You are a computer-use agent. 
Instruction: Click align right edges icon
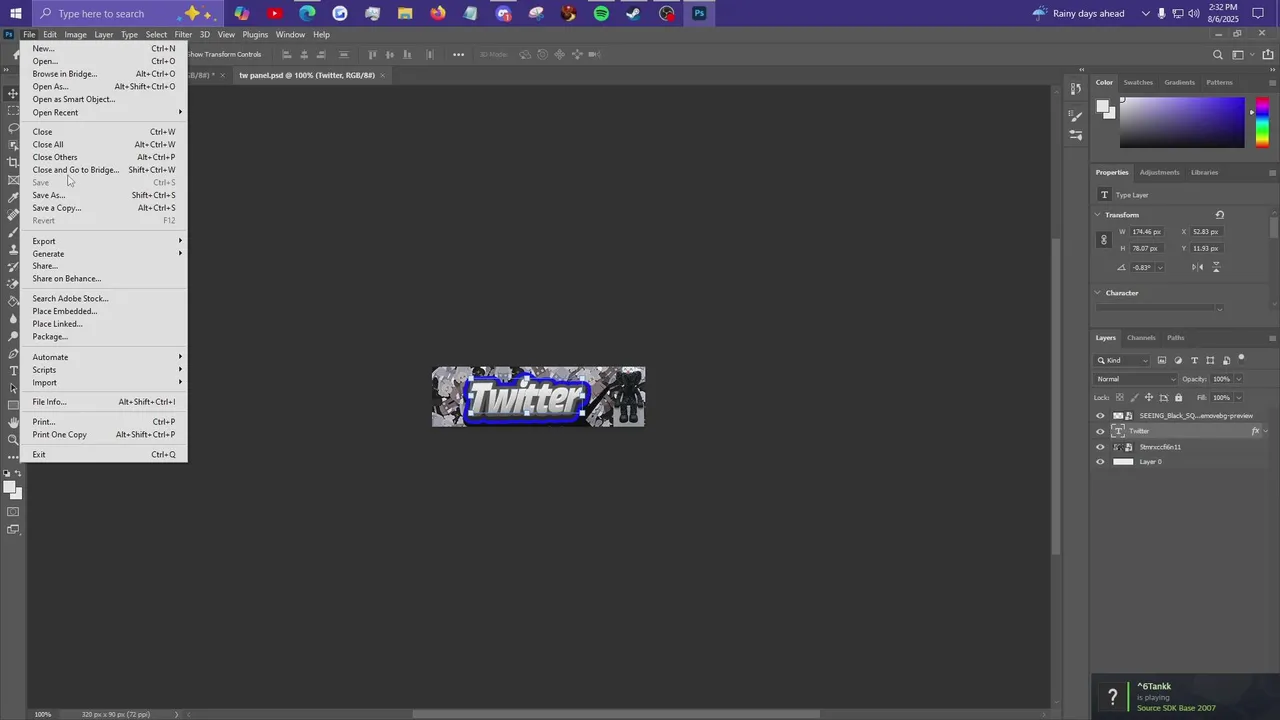tap(322, 54)
